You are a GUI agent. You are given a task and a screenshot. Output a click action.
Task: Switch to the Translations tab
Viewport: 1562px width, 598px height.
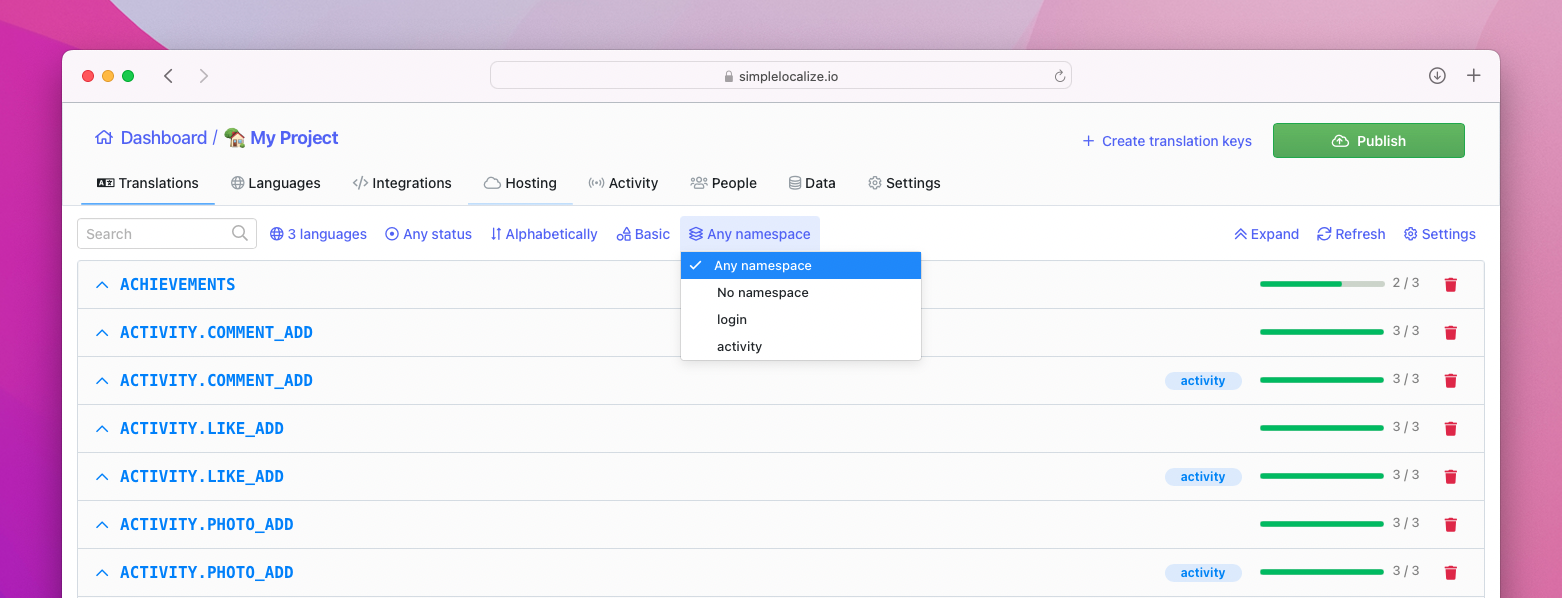tap(148, 183)
